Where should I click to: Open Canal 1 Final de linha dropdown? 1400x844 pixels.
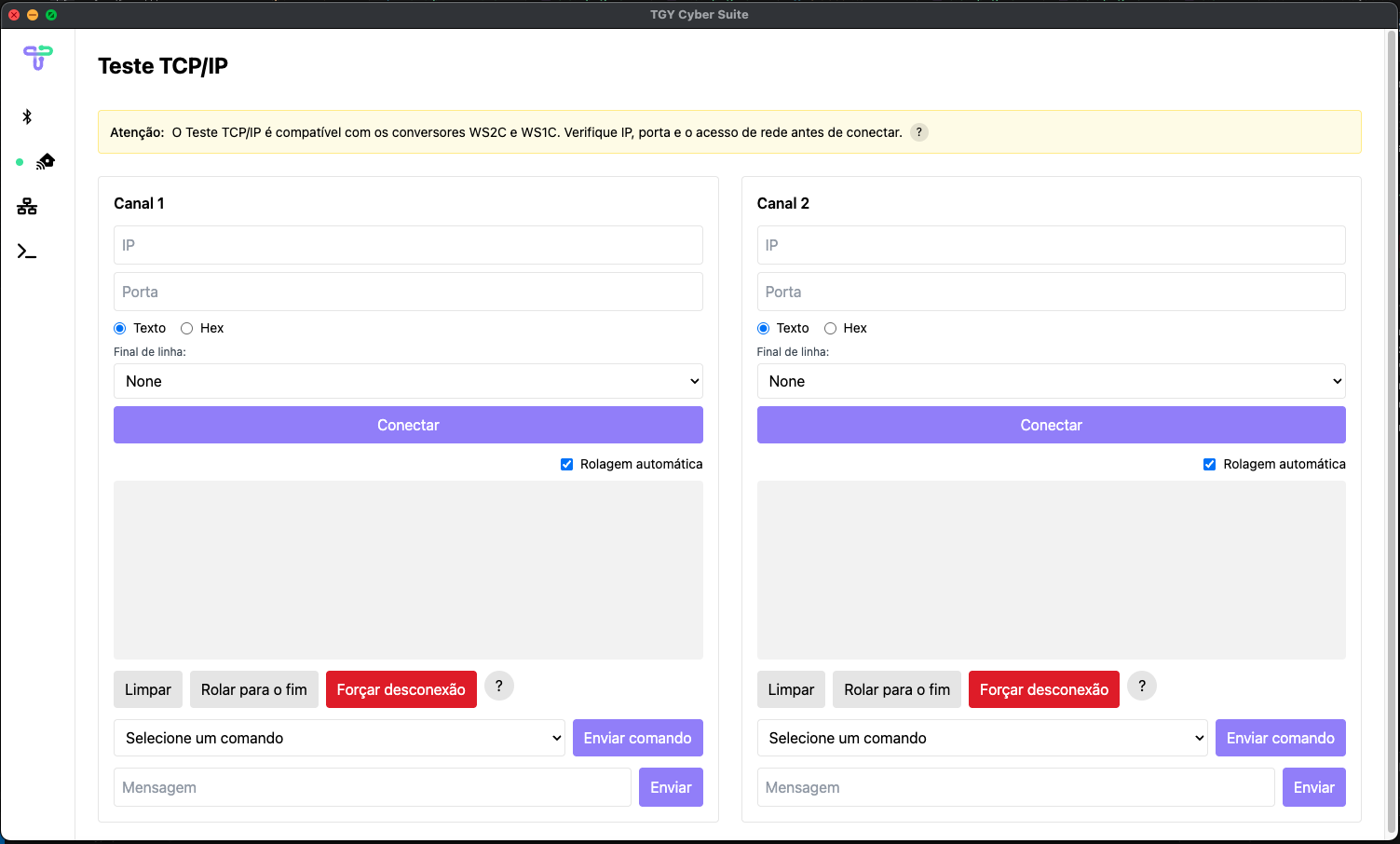click(x=408, y=381)
